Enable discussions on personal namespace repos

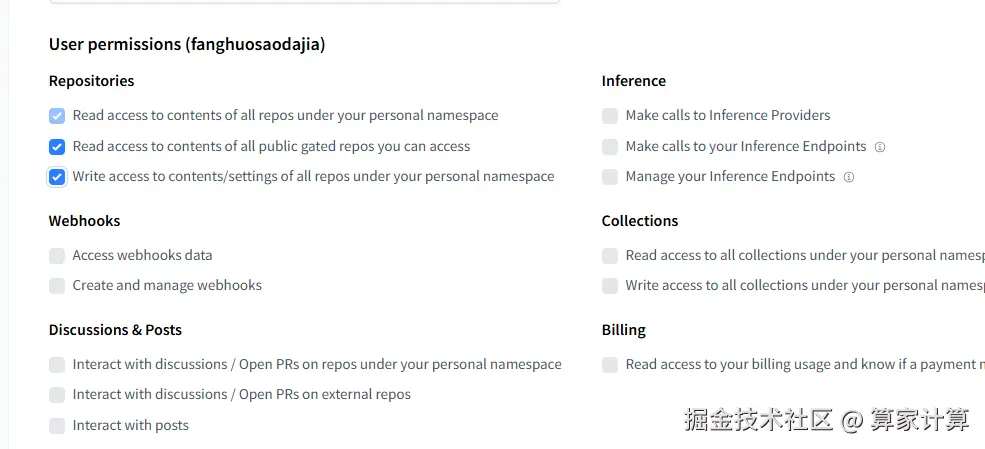tap(57, 365)
